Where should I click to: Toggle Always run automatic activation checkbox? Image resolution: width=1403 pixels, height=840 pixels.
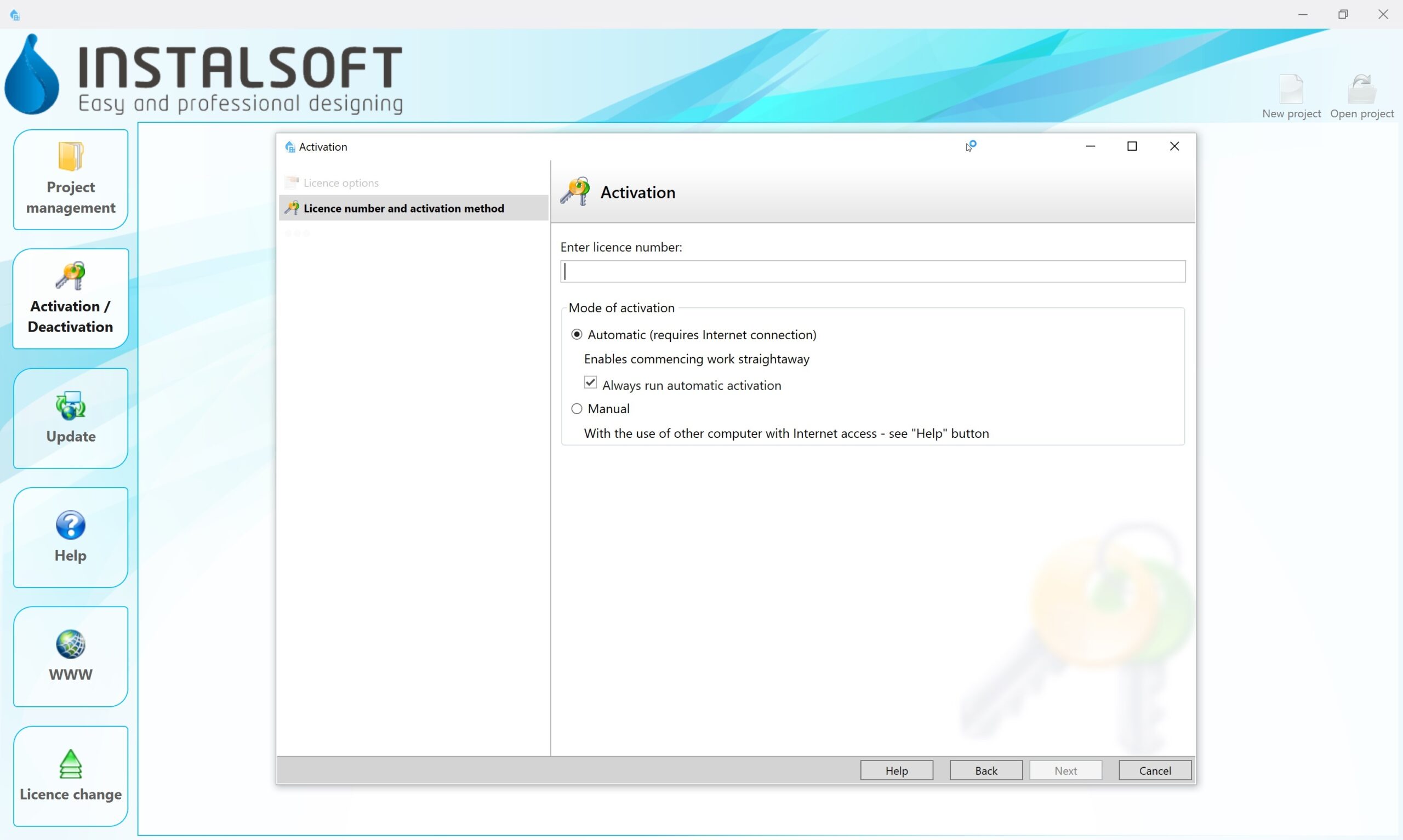pos(590,383)
